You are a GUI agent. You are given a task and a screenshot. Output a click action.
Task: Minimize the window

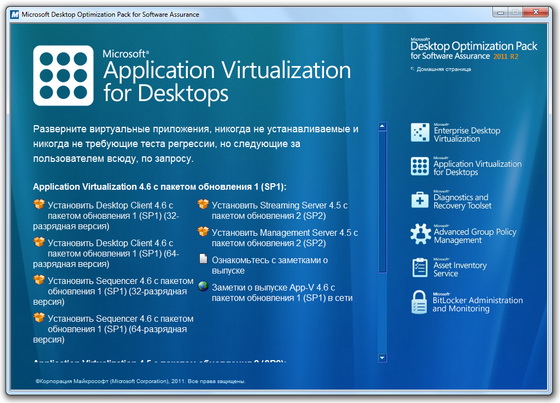501,13
